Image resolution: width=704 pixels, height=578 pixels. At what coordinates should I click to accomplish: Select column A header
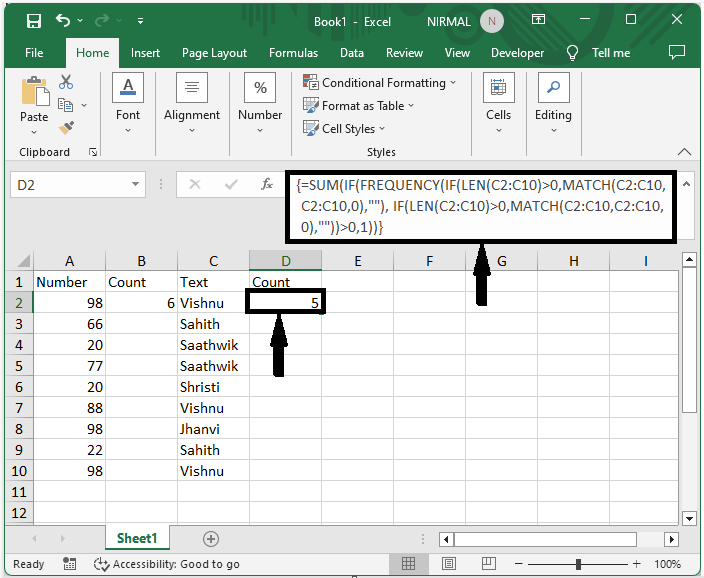pyautogui.click(x=69, y=261)
